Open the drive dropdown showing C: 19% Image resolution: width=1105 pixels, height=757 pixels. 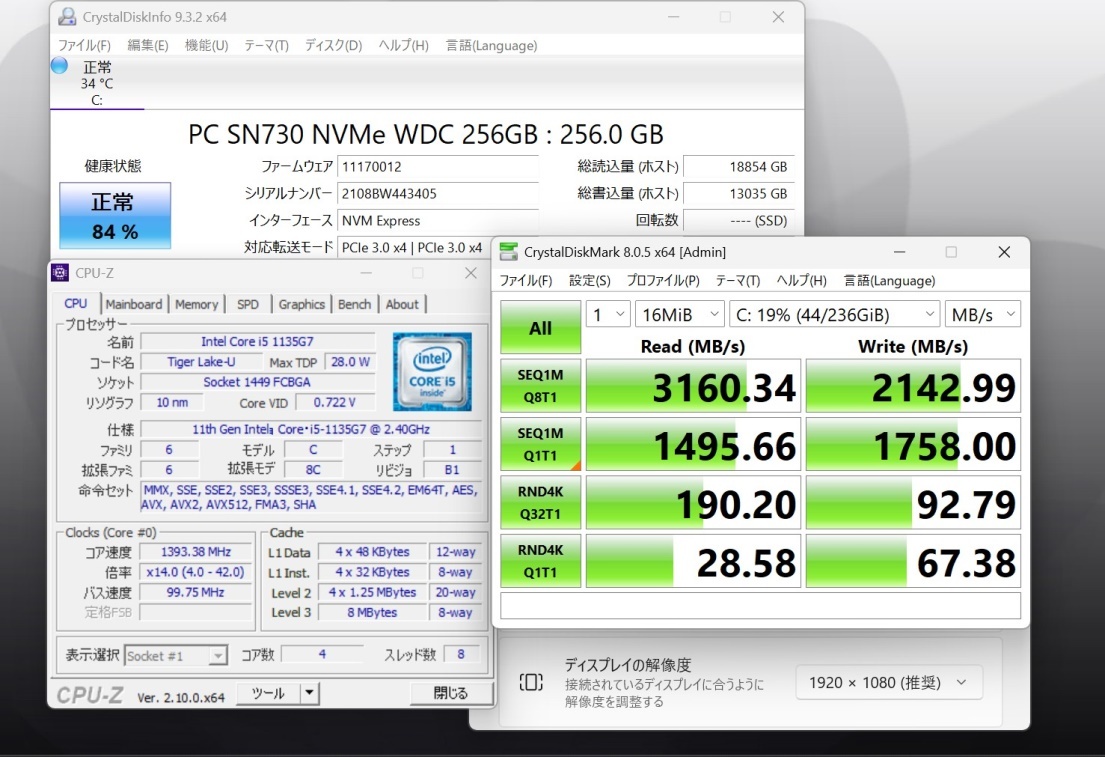834,314
